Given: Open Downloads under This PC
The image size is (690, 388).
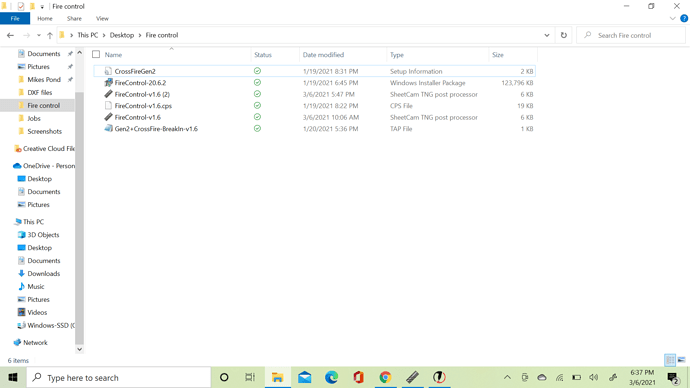Looking at the screenshot, I should click(44, 274).
